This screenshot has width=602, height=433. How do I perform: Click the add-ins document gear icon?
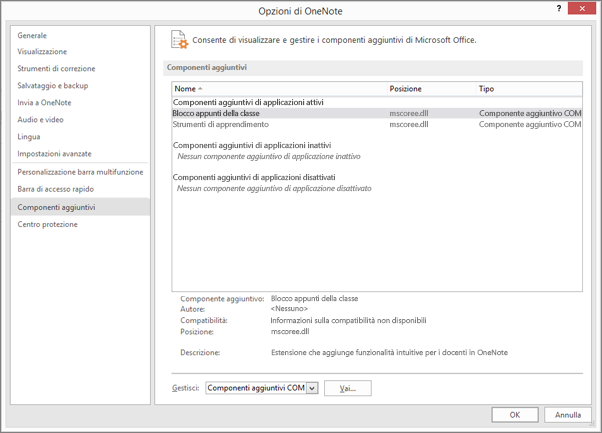[179, 40]
